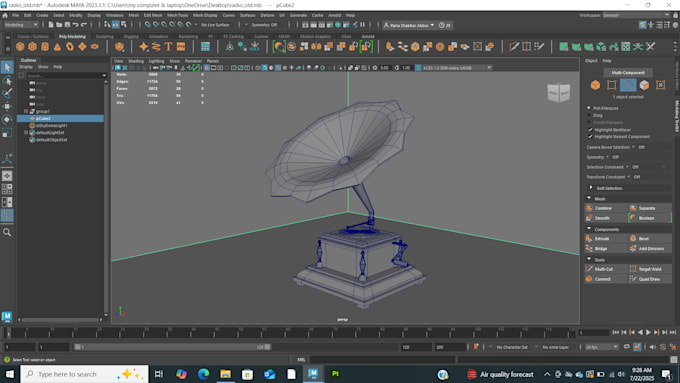Viewport: 680px width, 383px height.
Task: Click the Bevel button
Action: click(x=650, y=239)
